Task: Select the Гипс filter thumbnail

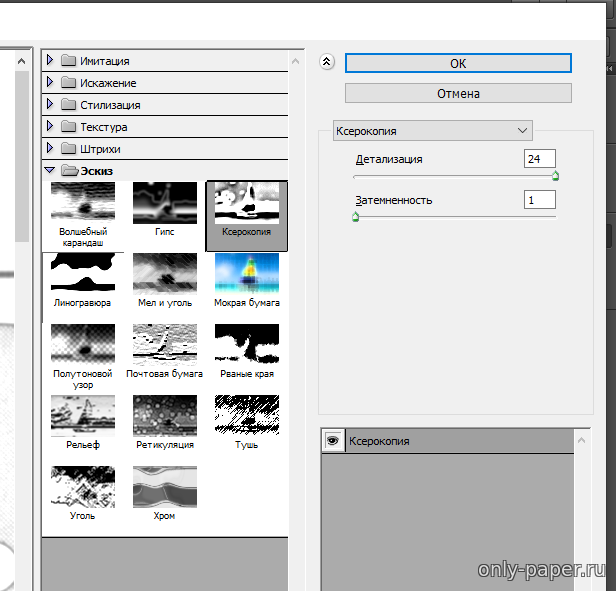Action: pos(165,203)
